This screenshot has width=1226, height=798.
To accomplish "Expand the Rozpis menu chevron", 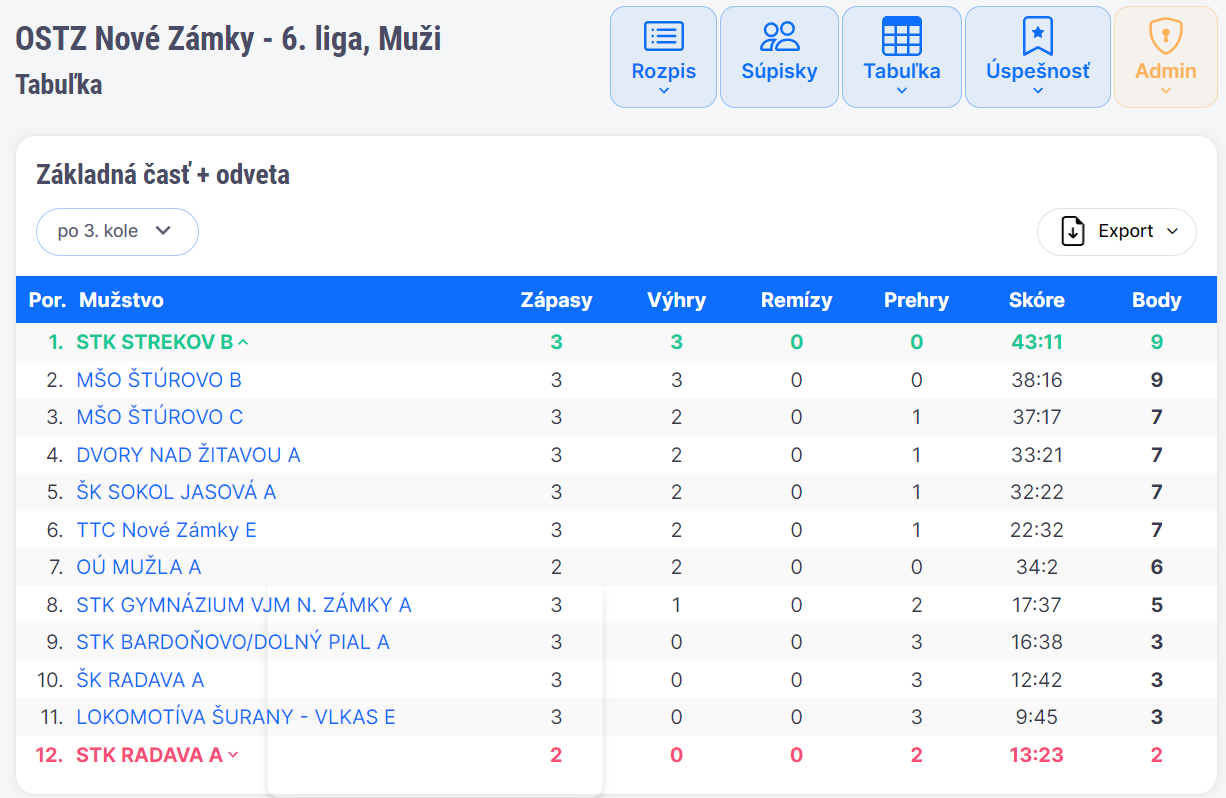I will (664, 91).
